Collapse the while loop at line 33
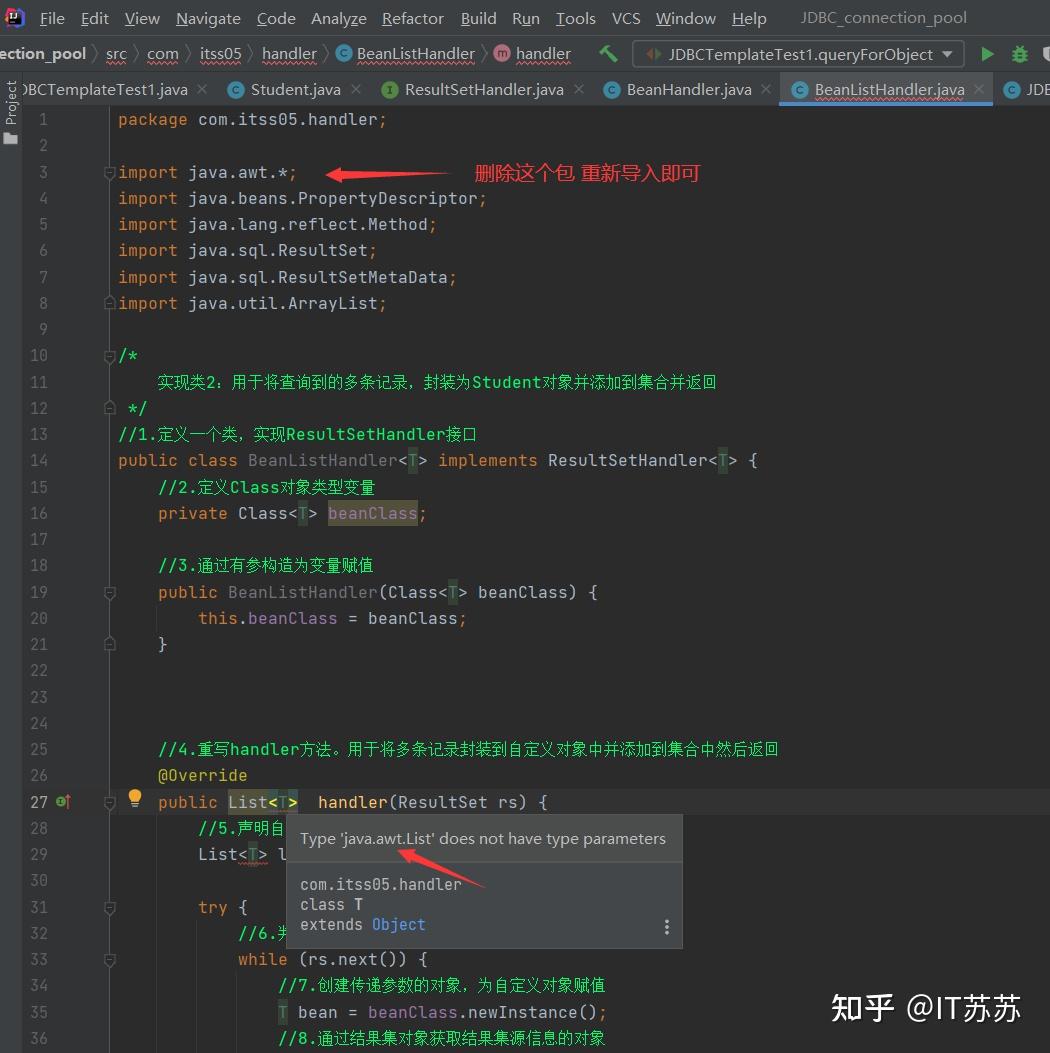 click(x=110, y=960)
